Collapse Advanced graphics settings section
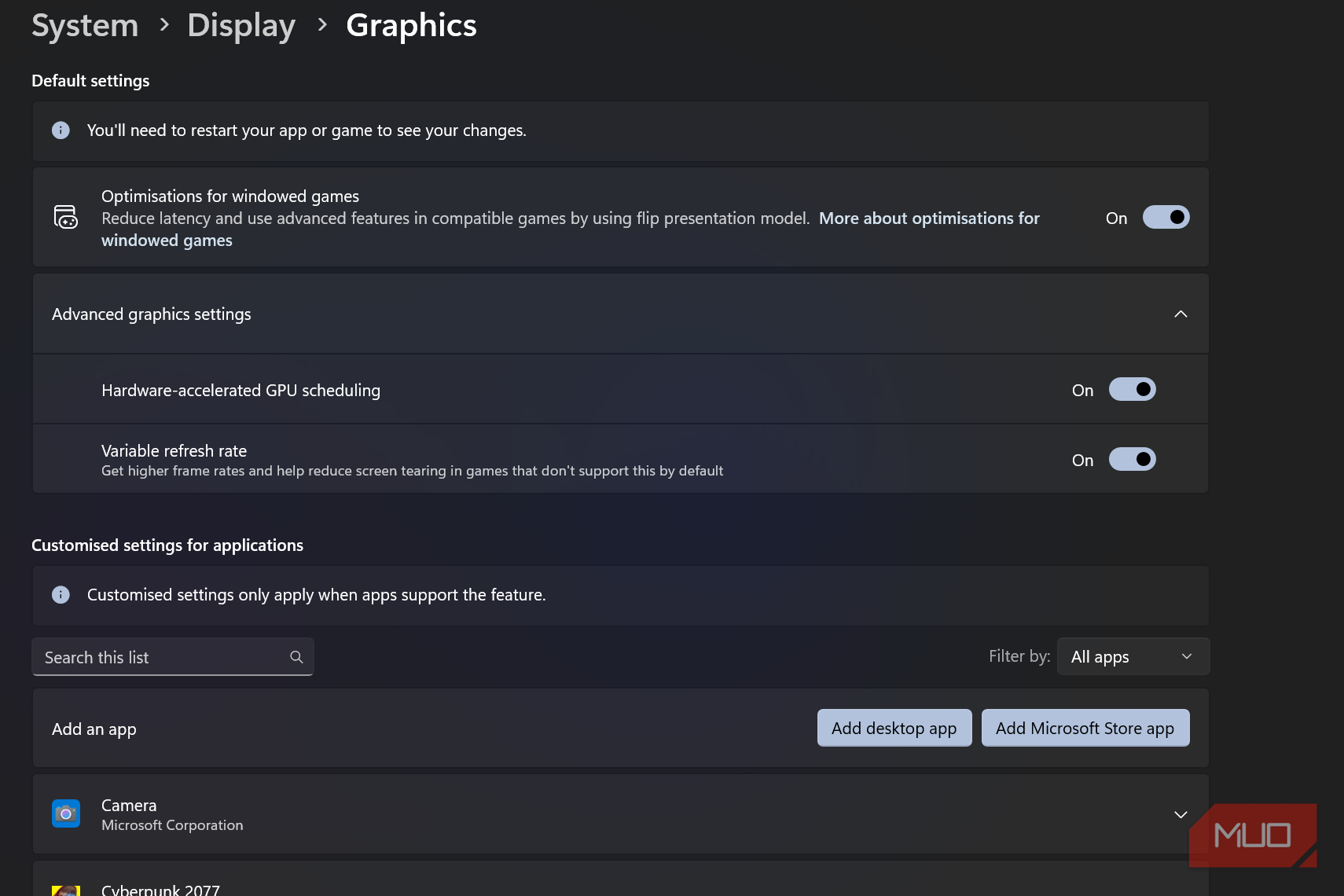Viewport: 1344px width, 896px height. (1181, 314)
